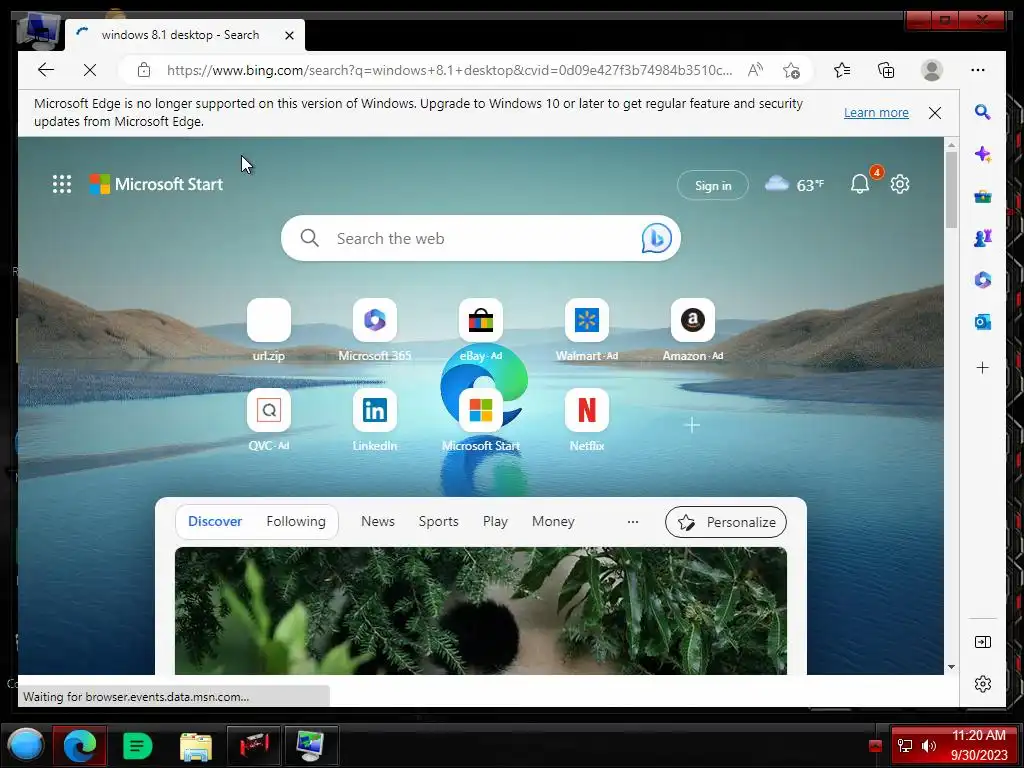The width and height of the screenshot is (1024, 768).
Task: Select the Discover feed tab
Action: (x=215, y=521)
